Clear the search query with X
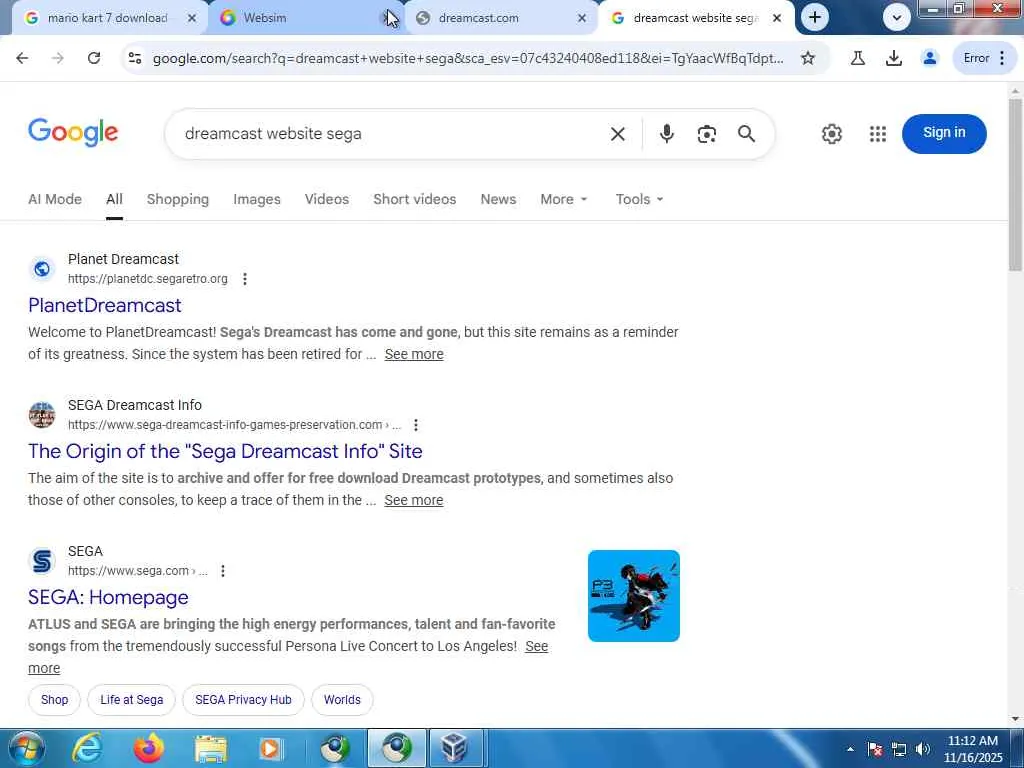 618,134
